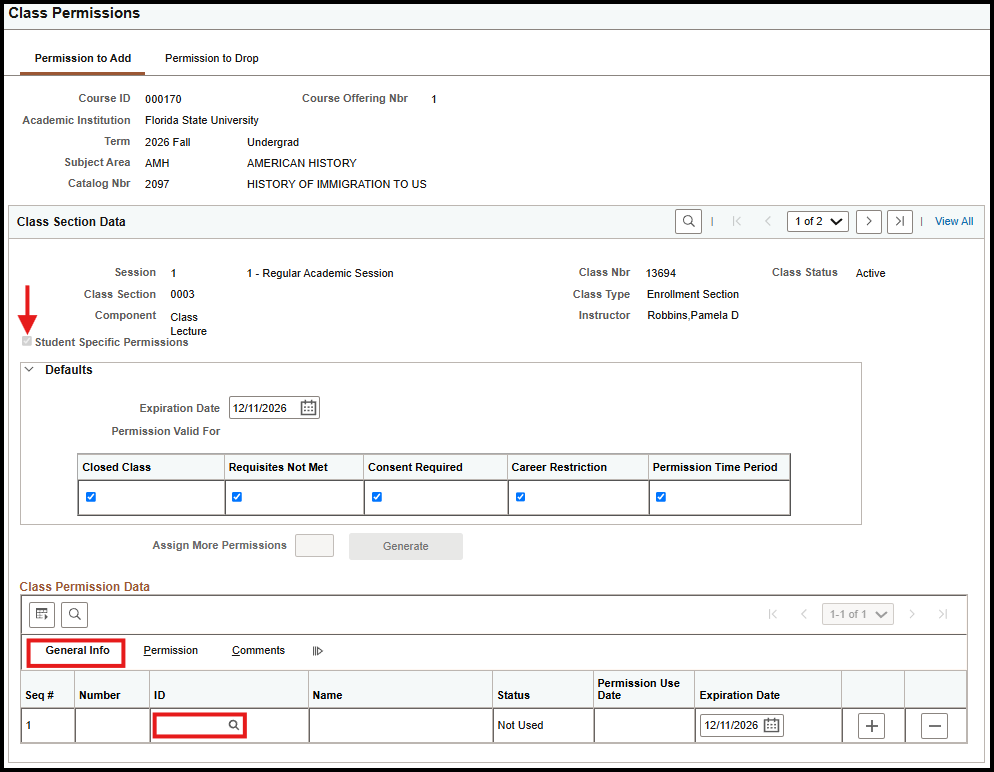Select the Permission grid tab

pos(171,651)
